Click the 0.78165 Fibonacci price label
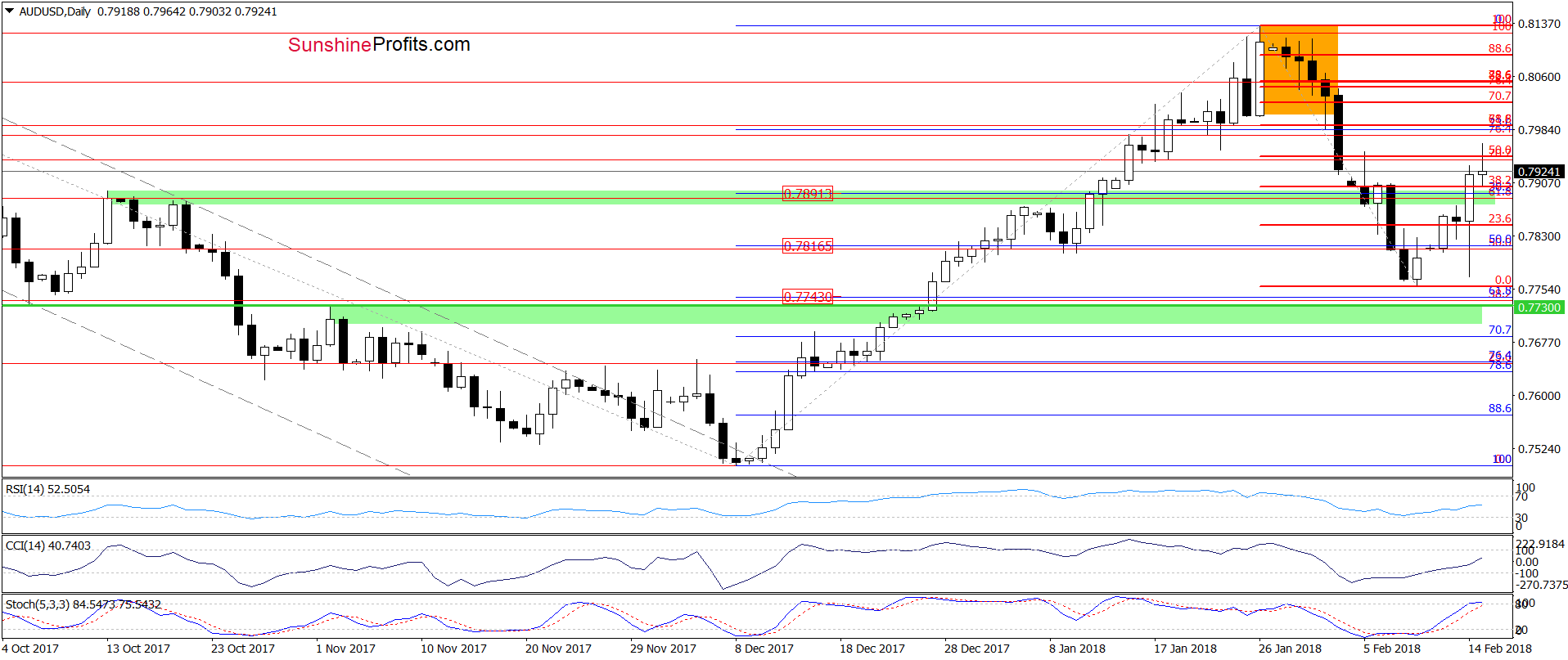Screen dimensions: 1568x660 (x=808, y=246)
